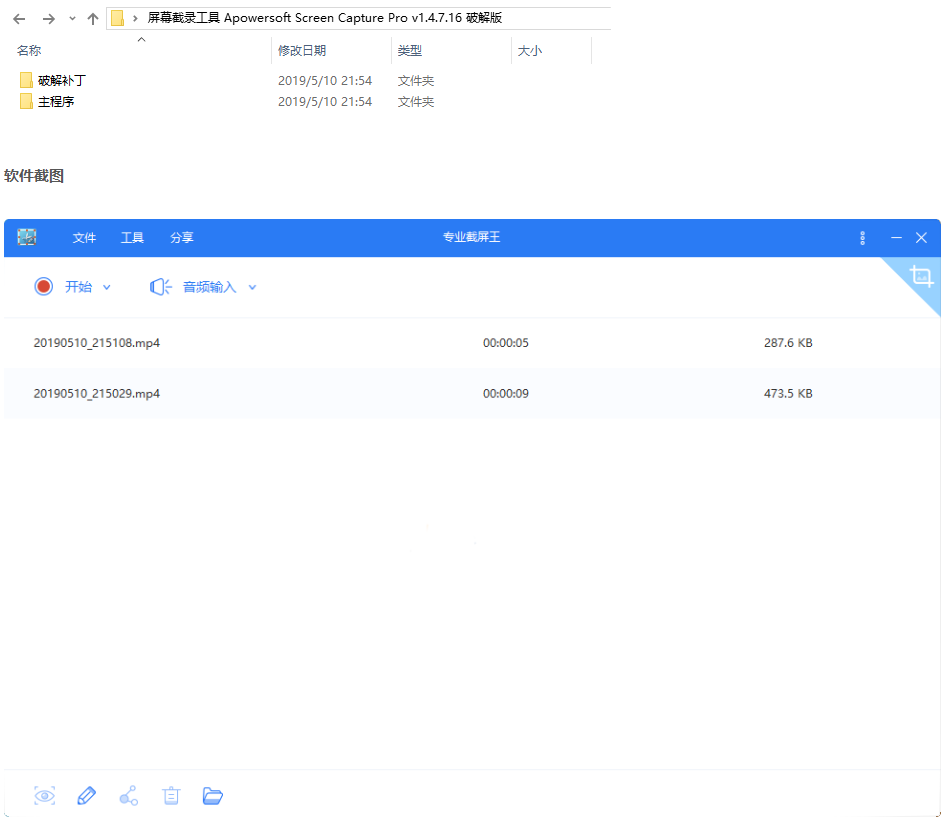Select the preview eye icon in bottom toolbar
The image size is (942, 818).
pyautogui.click(x=44, y=795)
